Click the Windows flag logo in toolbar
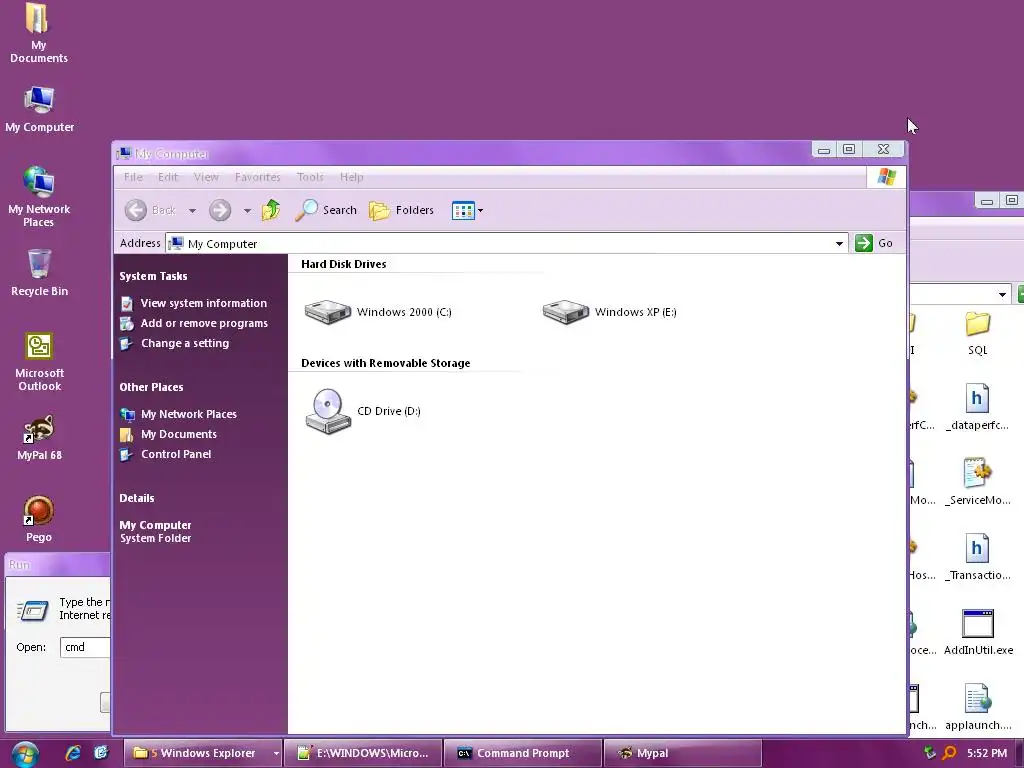 point(886,177)
